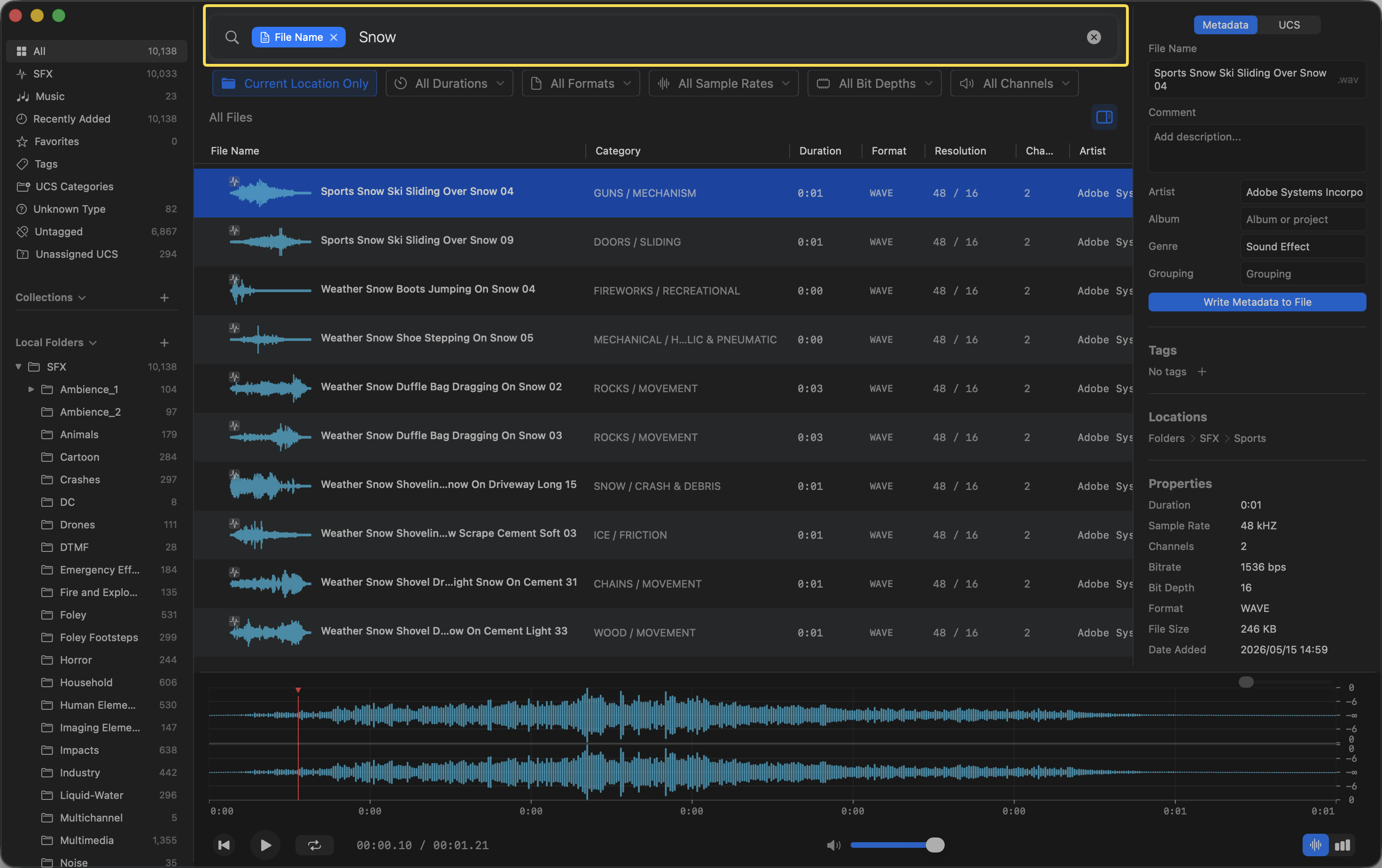Image resolution: width=1382 pixels, height=868 pixels.
Task: Select All in the sidebar
Action: pyautogui.click(x=96, y=51)
